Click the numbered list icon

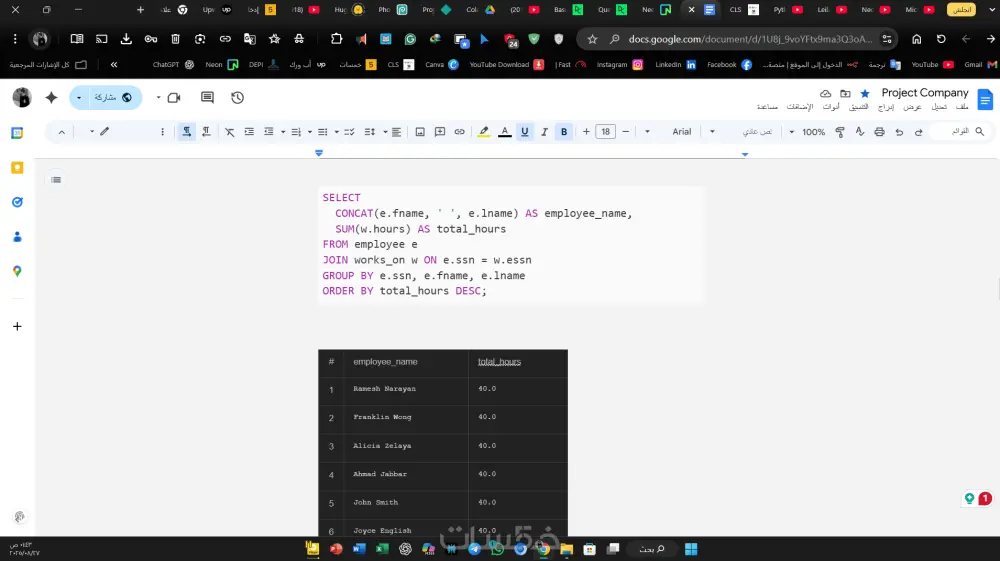[296, 132]
